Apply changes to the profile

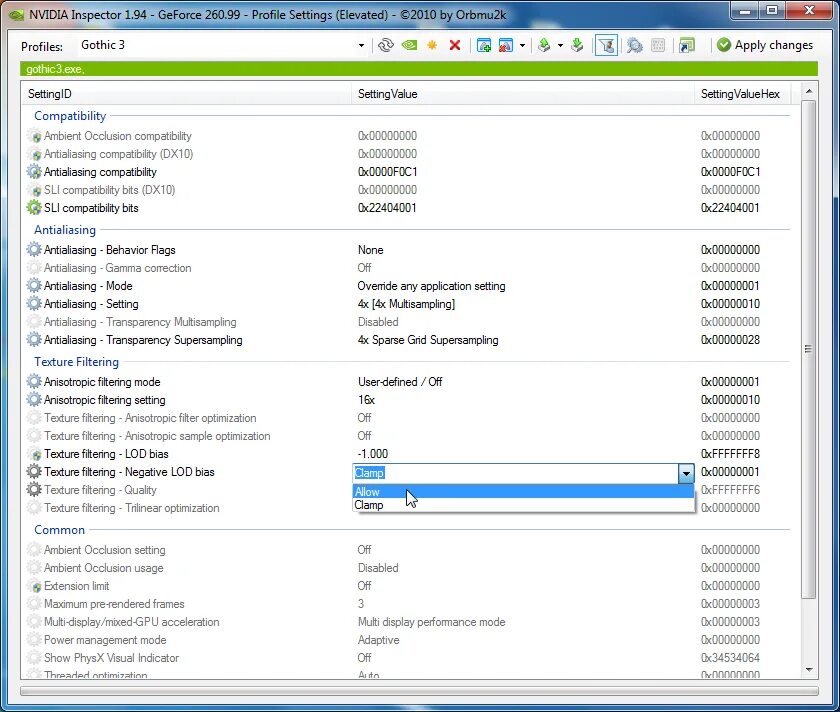click(x=764, y=46)
